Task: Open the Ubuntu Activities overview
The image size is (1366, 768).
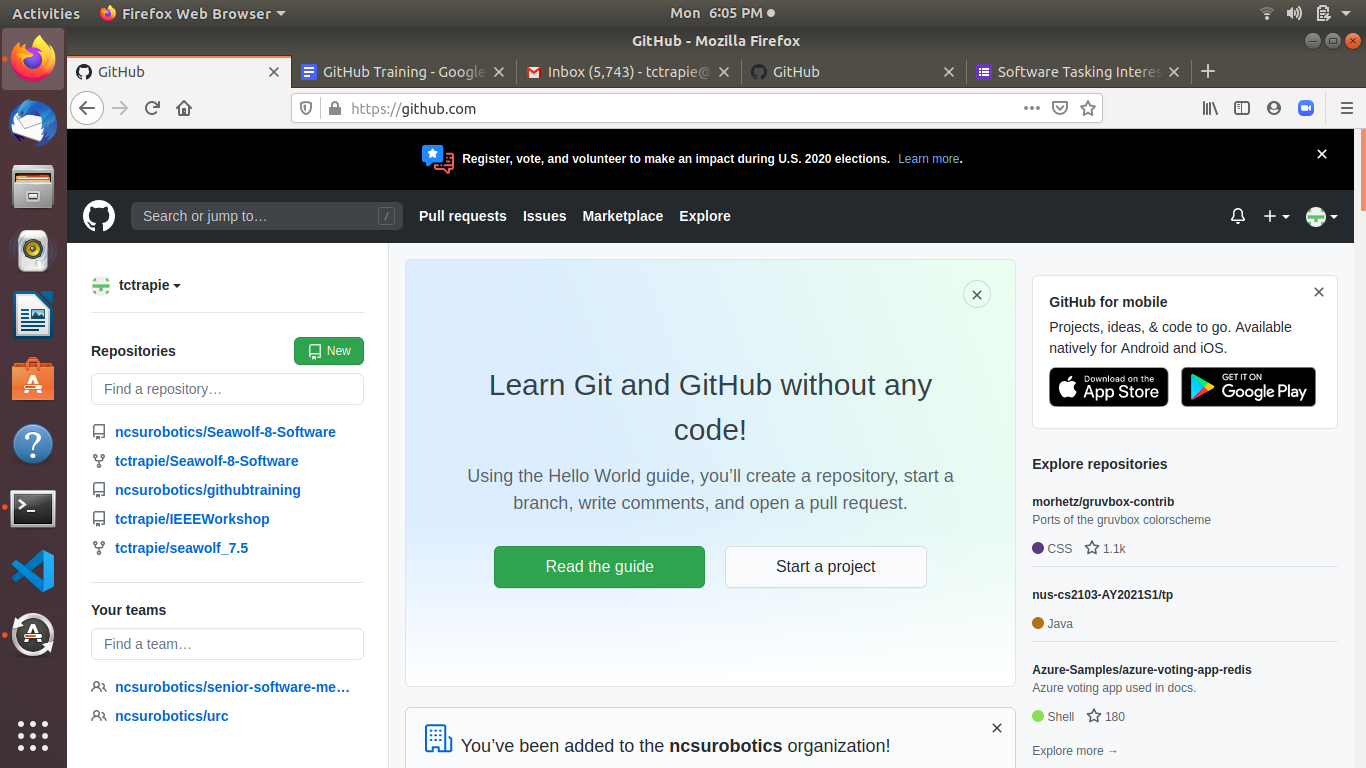Action: pyautogui.click(x=46, y=13)
